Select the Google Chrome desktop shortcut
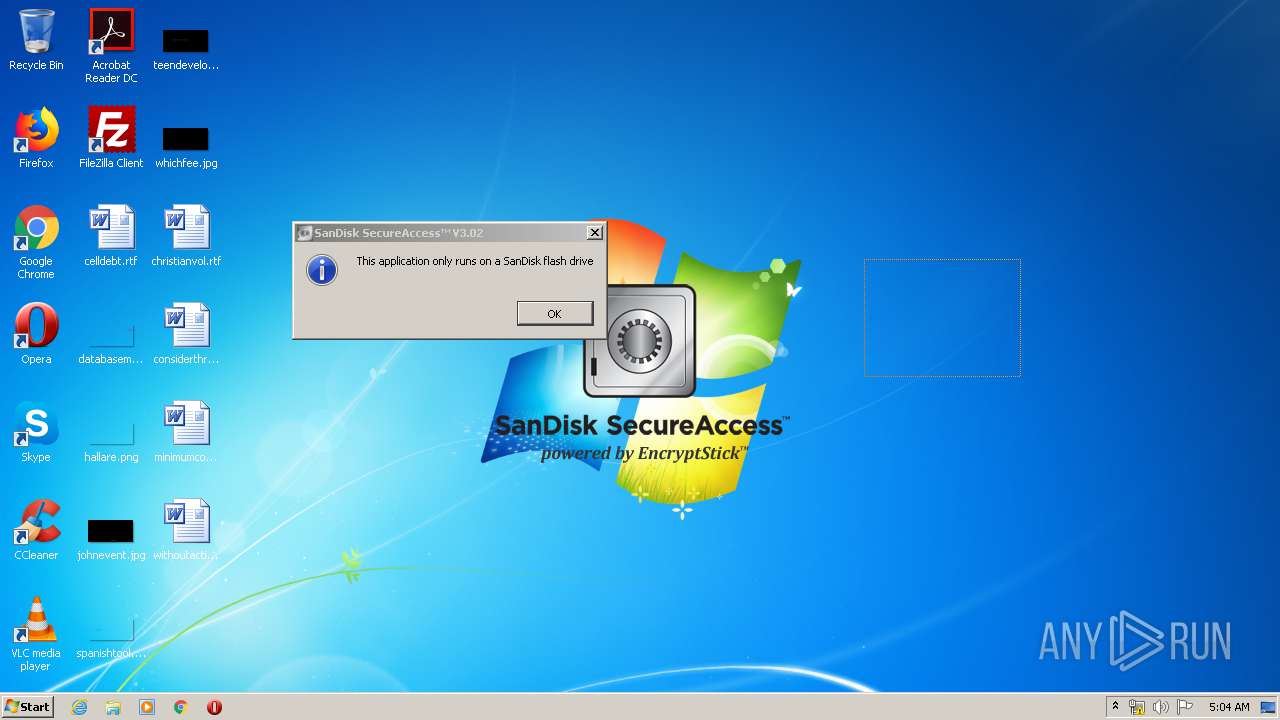The width and height of the screenshot is (1280, 720). [x=36, y=242]
